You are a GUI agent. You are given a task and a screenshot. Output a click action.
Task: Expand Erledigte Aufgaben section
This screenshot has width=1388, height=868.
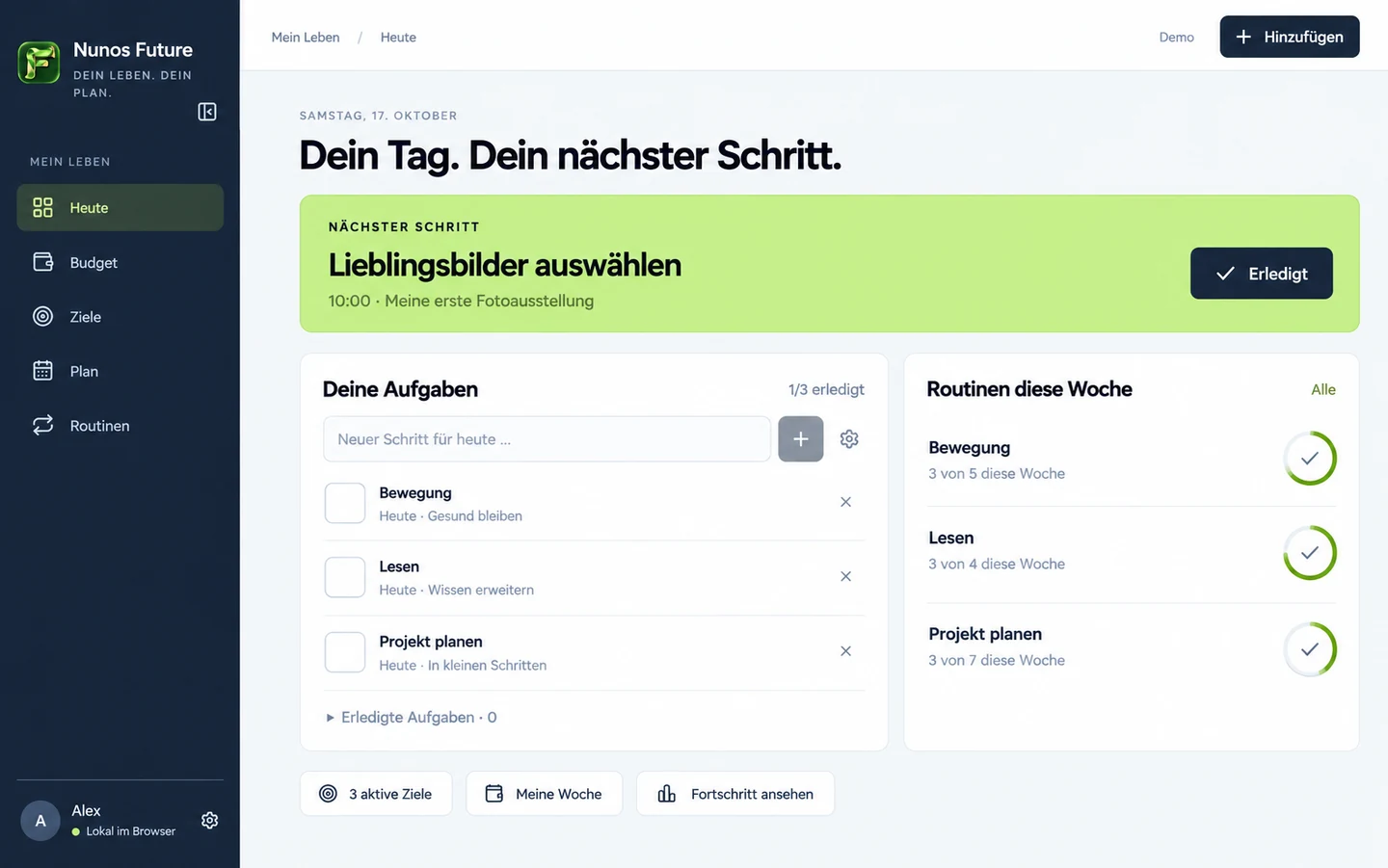(x=412, y=718)
